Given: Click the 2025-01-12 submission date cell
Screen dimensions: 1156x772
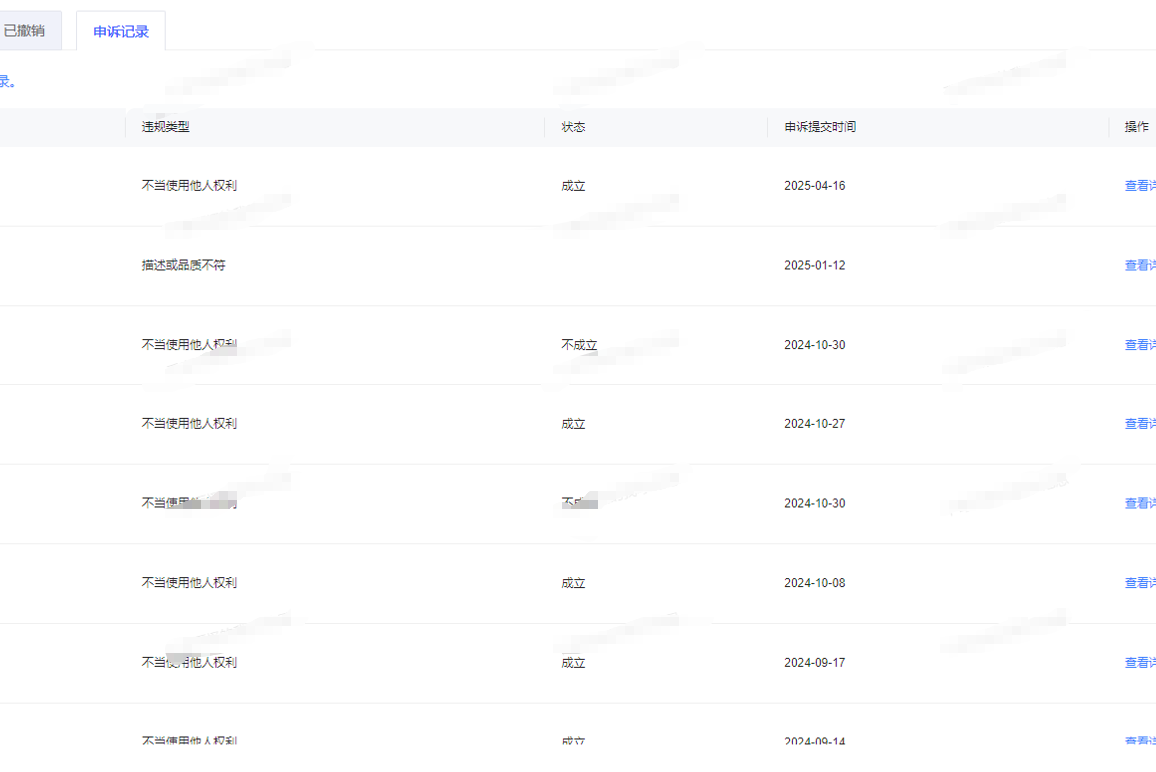Looking at the screenshot, I should [x=814, y=265].
